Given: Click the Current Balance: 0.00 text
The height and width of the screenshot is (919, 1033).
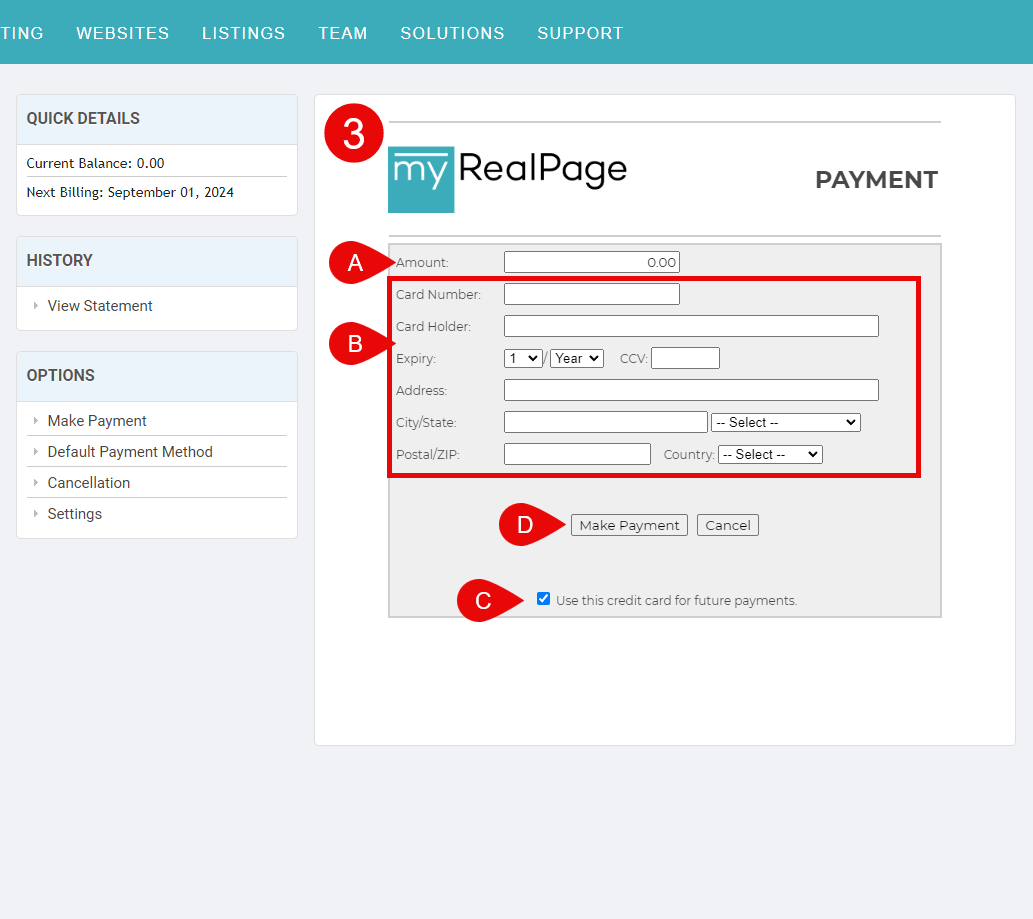Looking at the screenshot, I should point(96,163).
